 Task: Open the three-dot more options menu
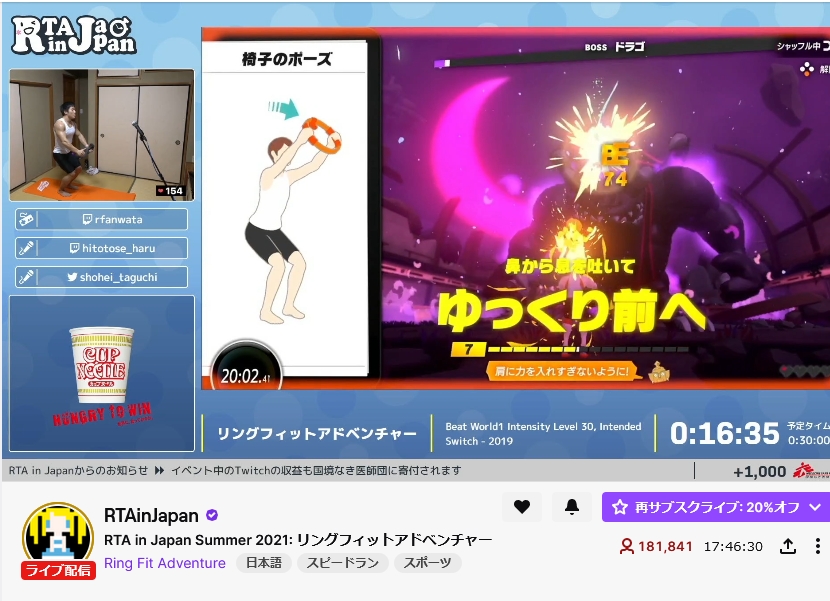[818, 546]
